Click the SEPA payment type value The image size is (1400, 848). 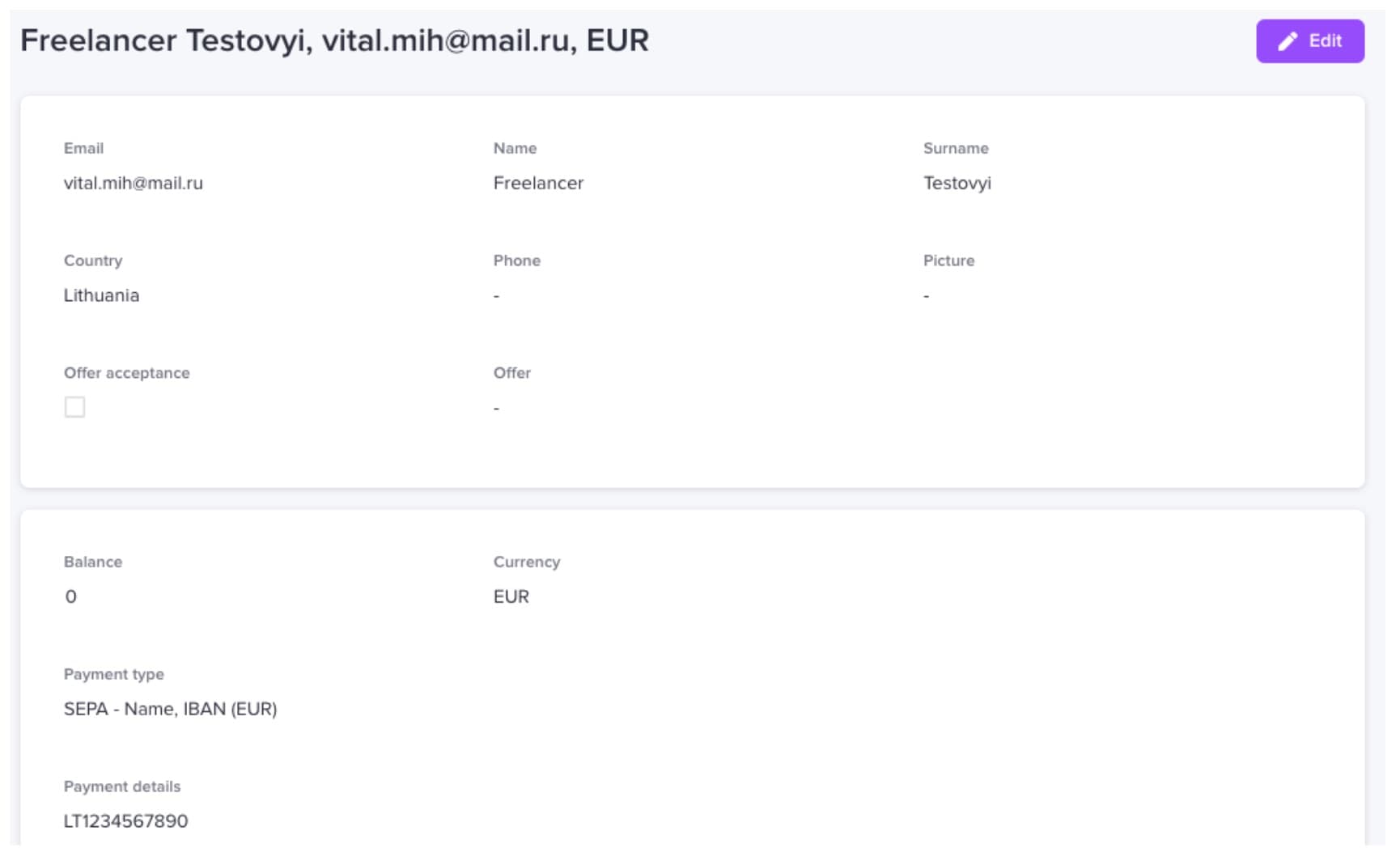[171, 709]
